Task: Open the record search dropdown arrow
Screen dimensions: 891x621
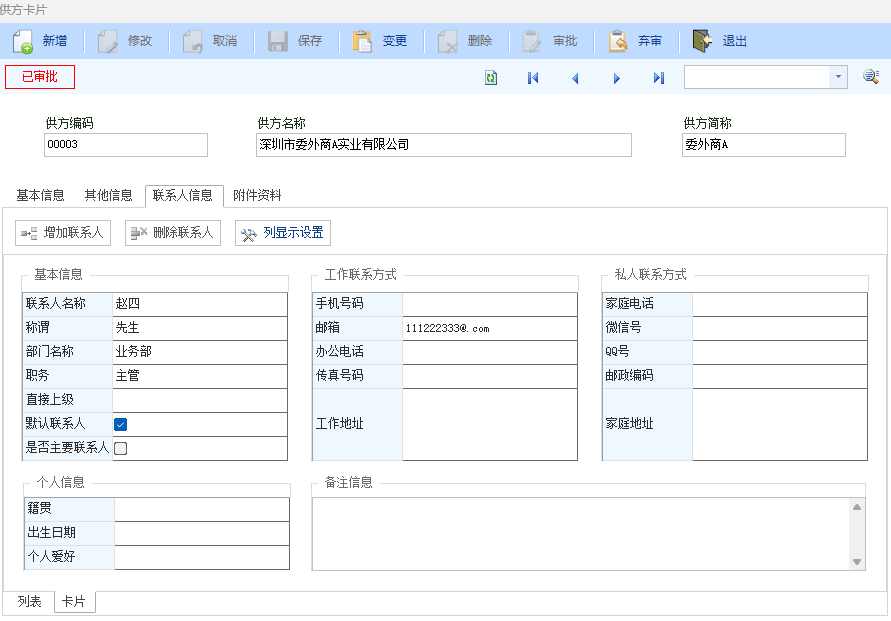Action: [838, 77]
